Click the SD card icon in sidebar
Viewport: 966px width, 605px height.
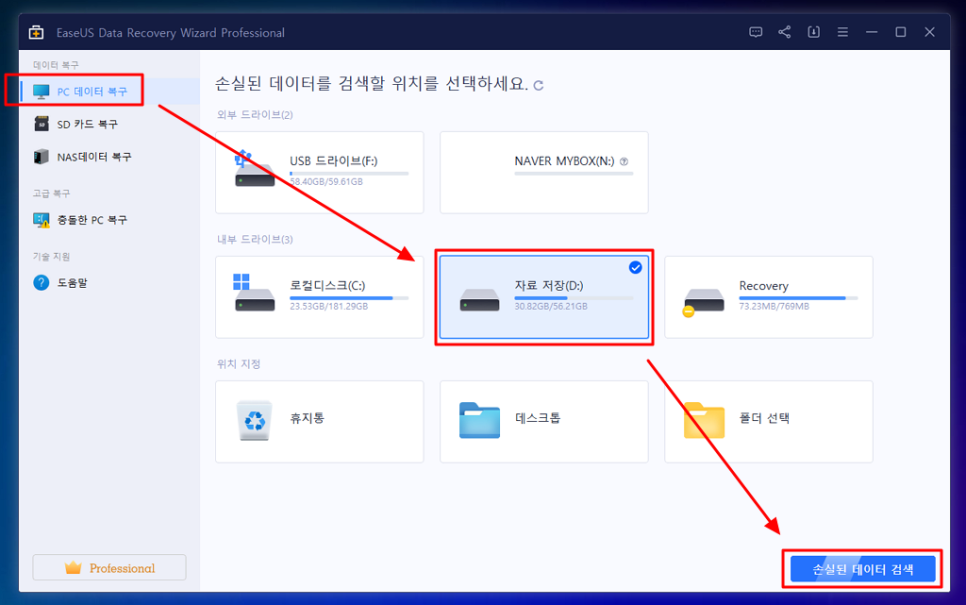(41, 124)
